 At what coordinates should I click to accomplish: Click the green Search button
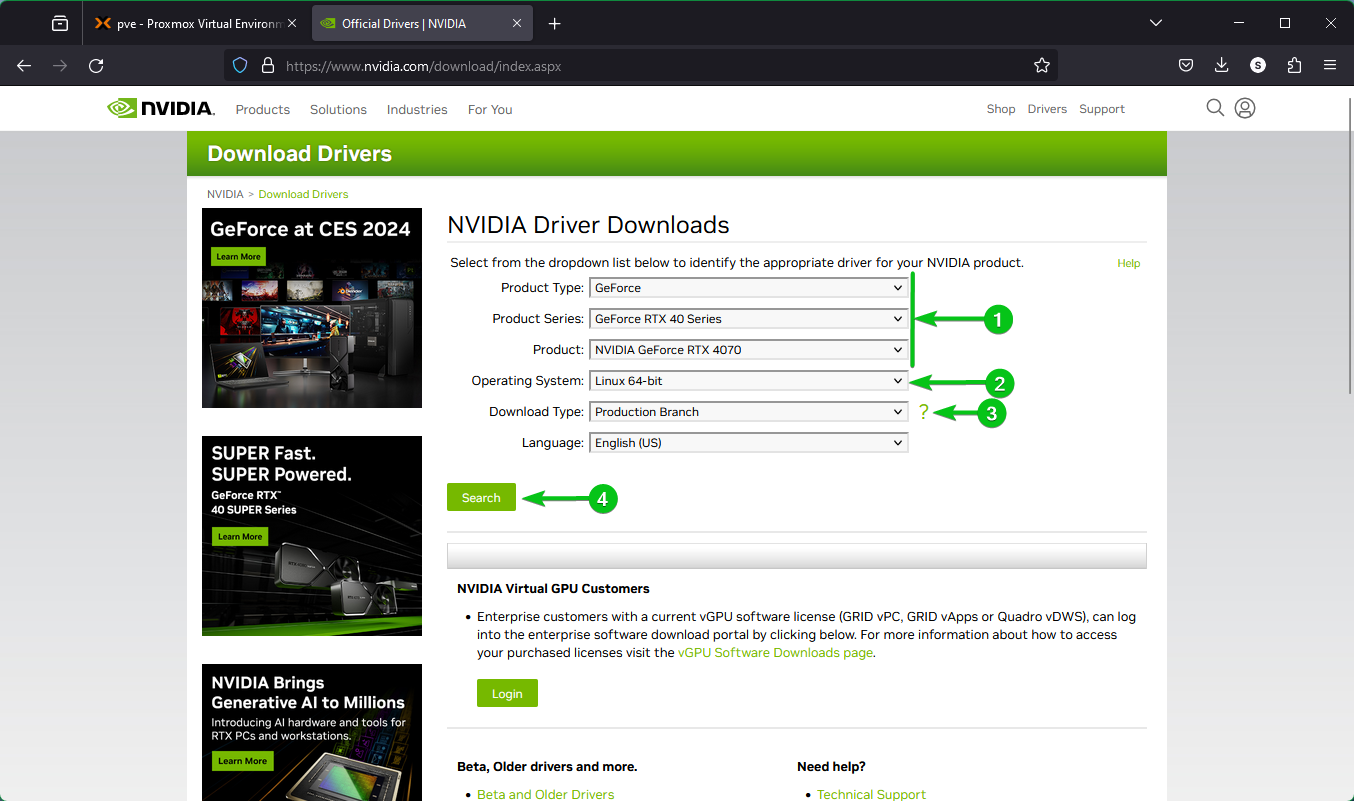481,498
